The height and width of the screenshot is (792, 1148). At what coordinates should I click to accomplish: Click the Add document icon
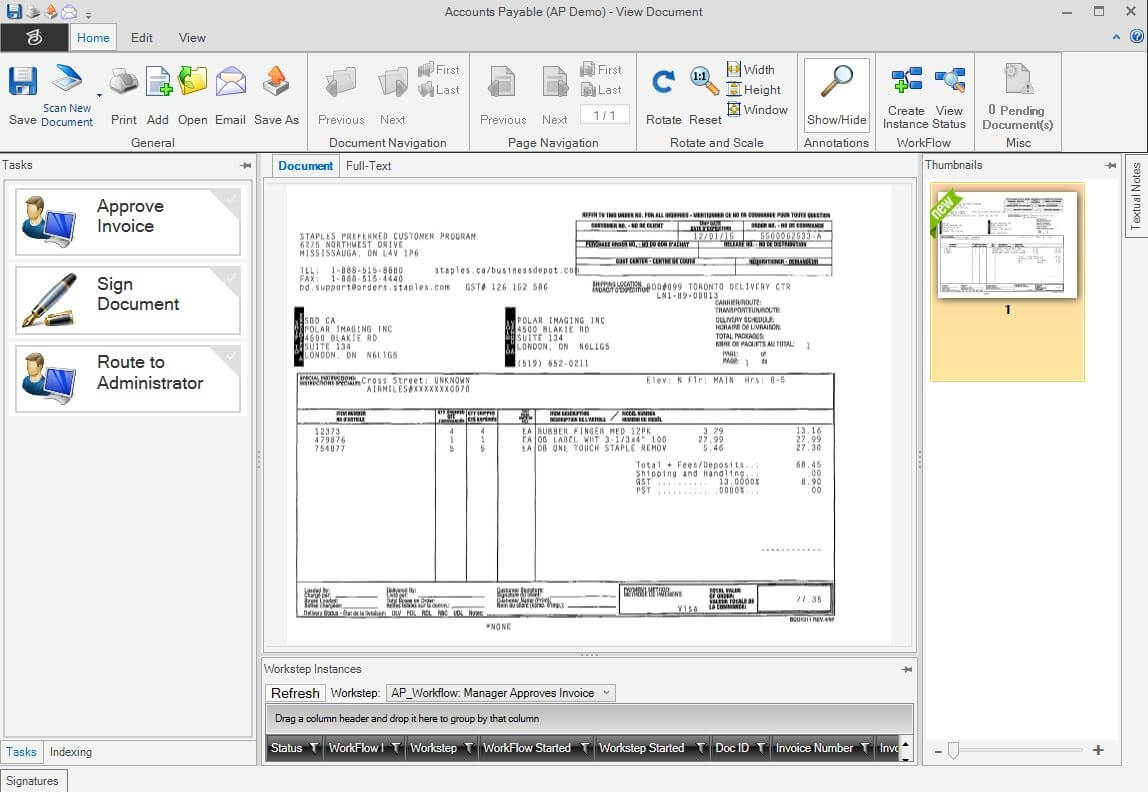(158, 81)
